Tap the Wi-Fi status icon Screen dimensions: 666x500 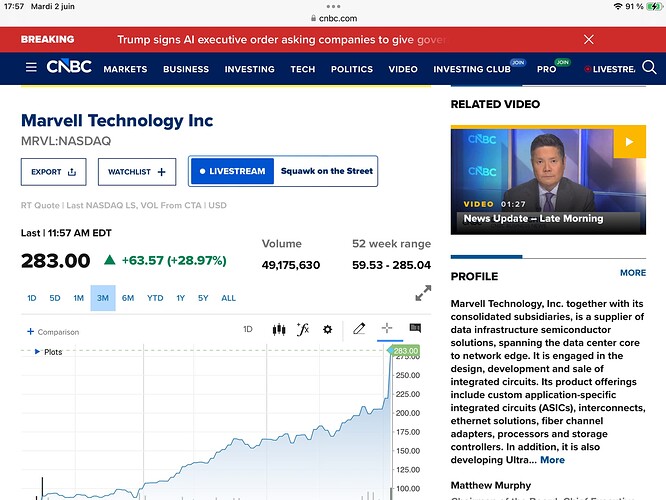(x=618, y=6)
